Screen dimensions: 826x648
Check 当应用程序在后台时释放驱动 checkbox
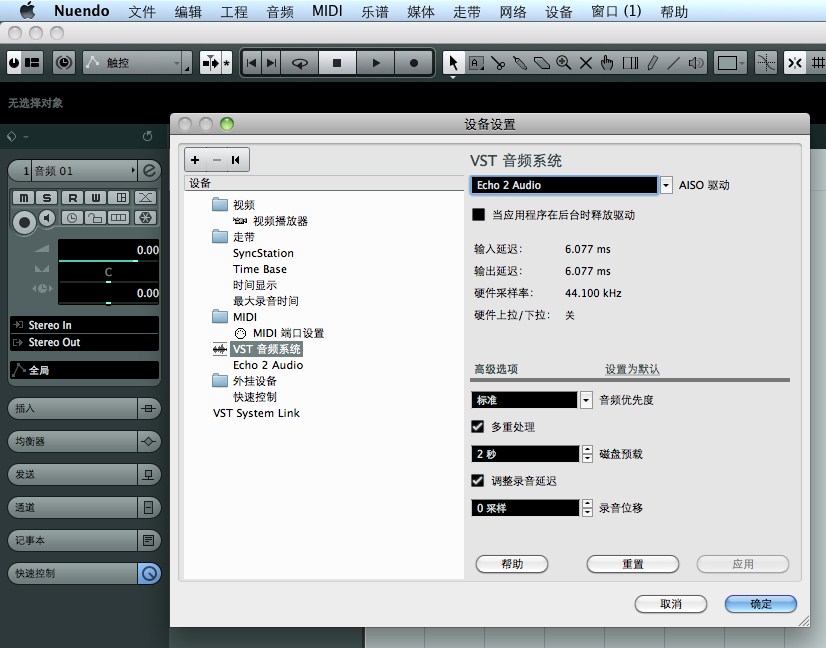pyautogui.click(x=478, y=214)
